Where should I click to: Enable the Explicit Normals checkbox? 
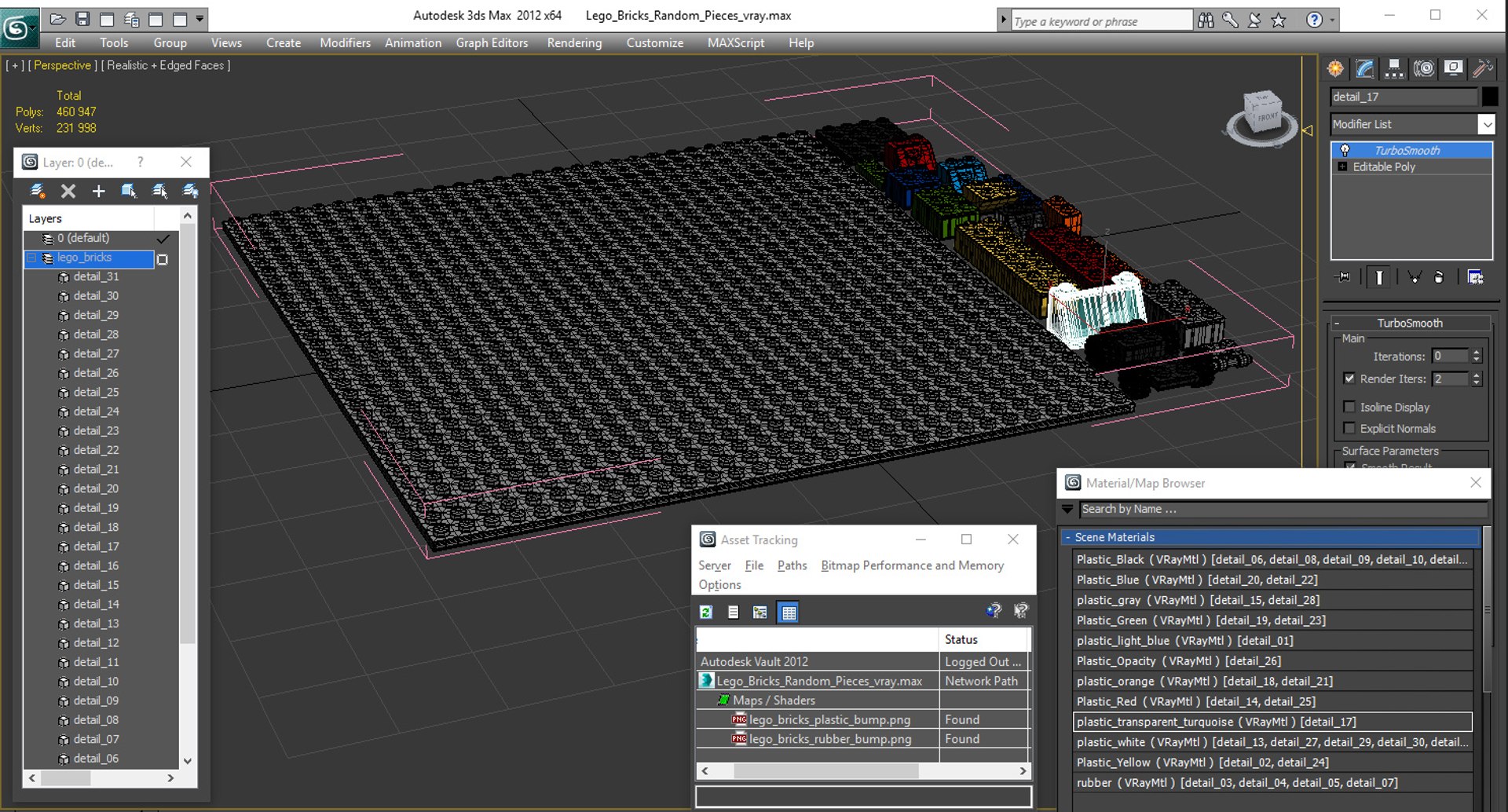pos(1349,428)
